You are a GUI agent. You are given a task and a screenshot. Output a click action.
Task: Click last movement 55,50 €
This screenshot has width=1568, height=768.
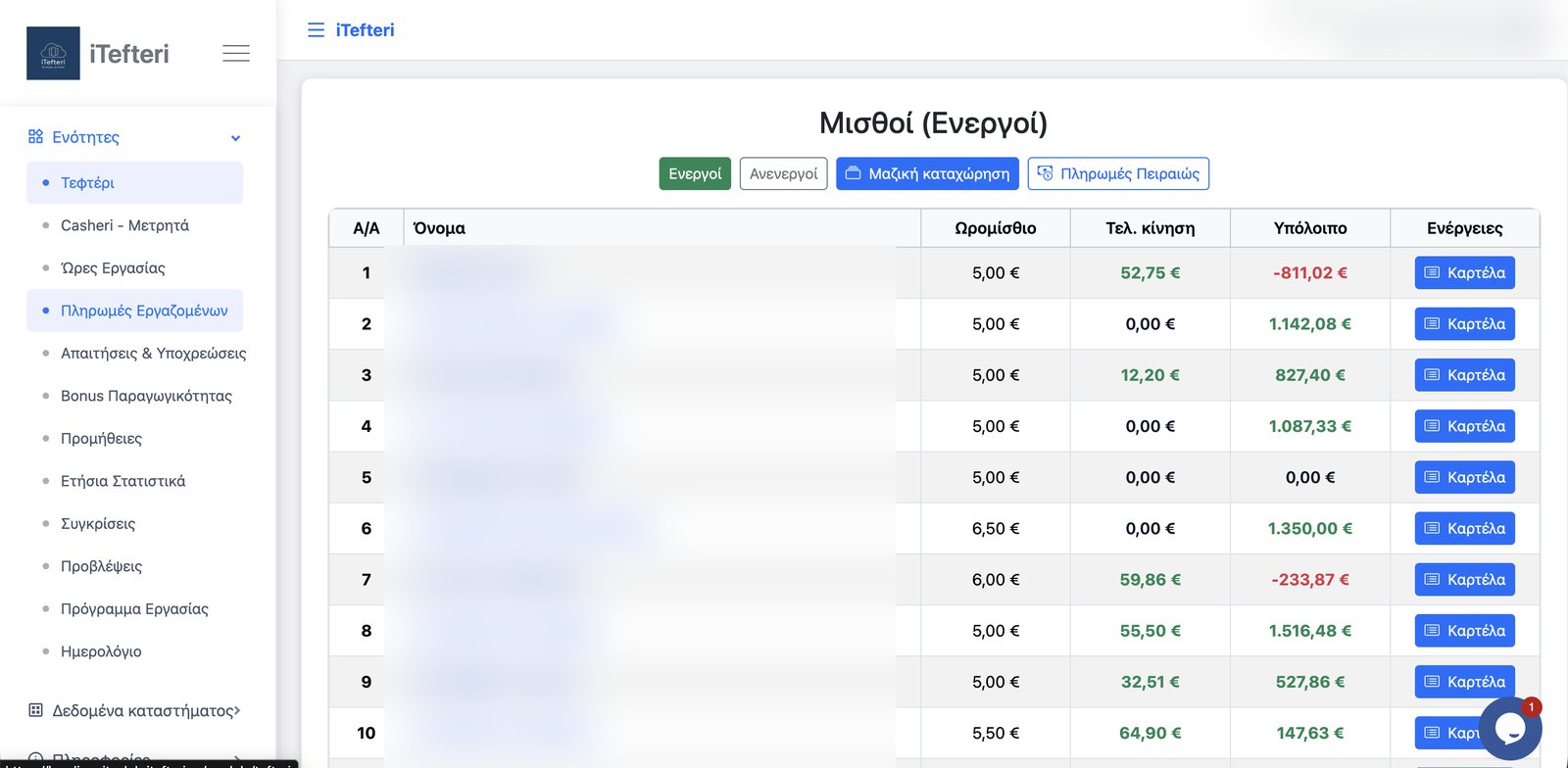[x=1151, y=630]
